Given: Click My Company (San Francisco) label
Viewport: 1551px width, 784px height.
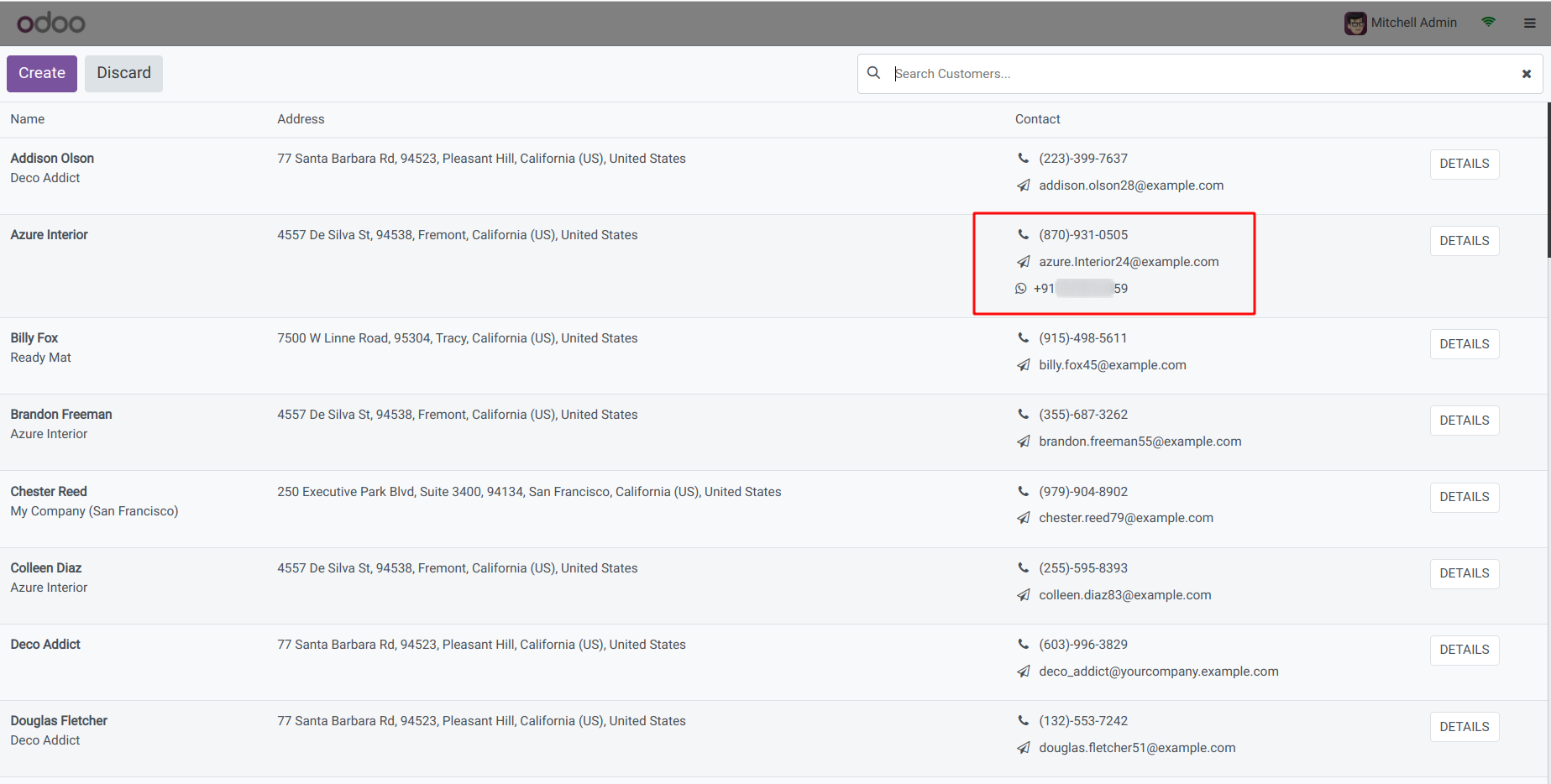Looking at the screenshot, I should 94,511.
